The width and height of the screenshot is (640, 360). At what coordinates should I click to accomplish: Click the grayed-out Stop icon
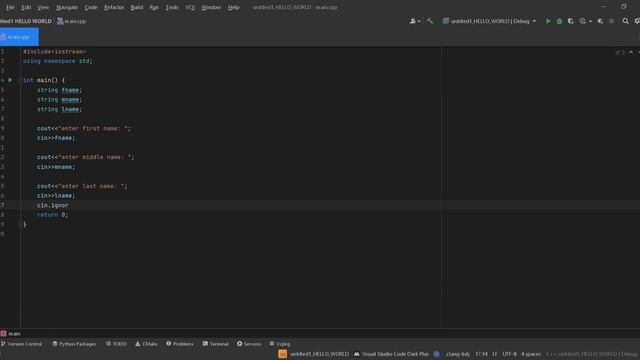coord(611,21)
